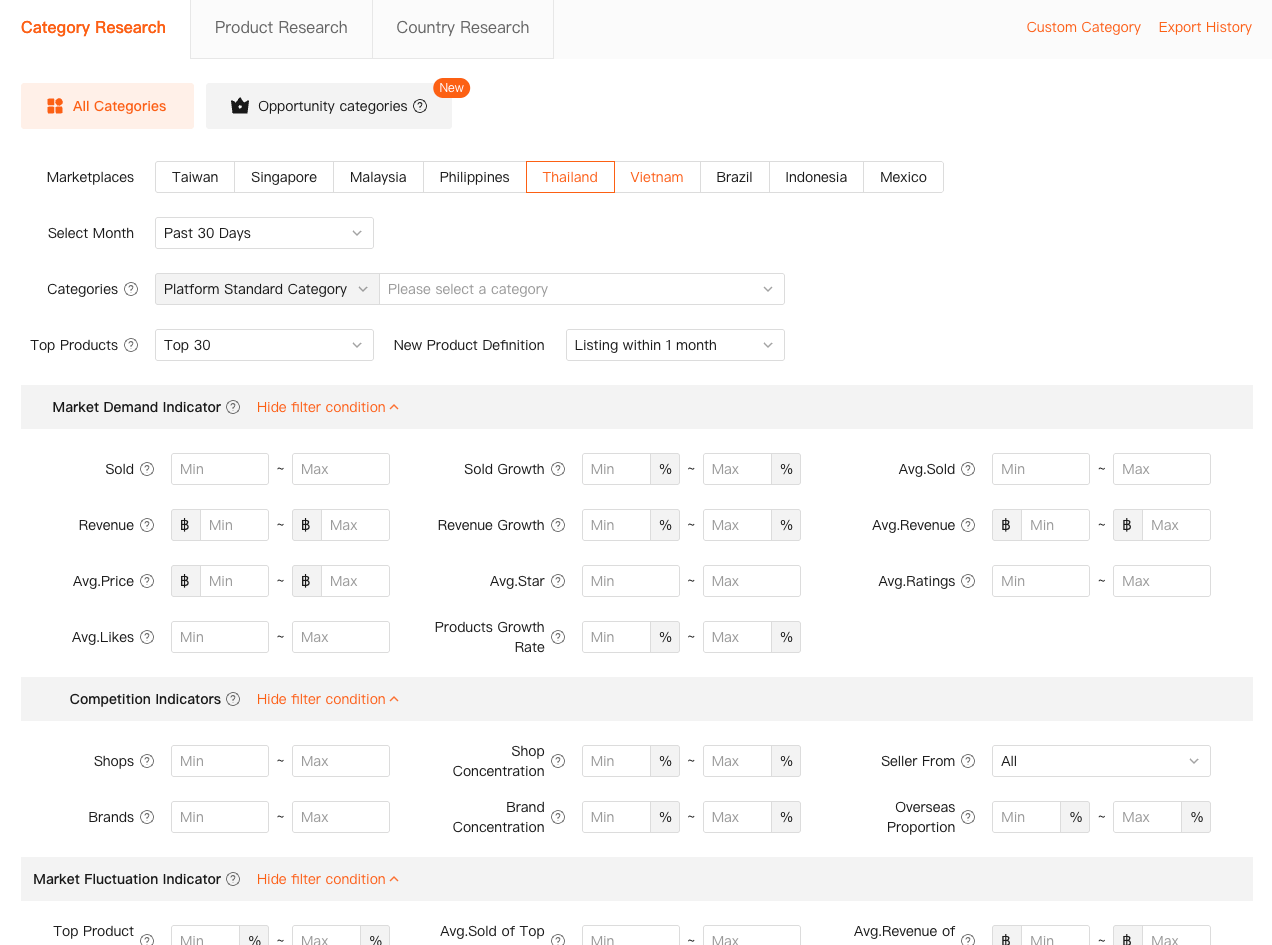Click the help icon beside Revenue Growth
Screen dimensions: 1272x945
pos(558,525)
